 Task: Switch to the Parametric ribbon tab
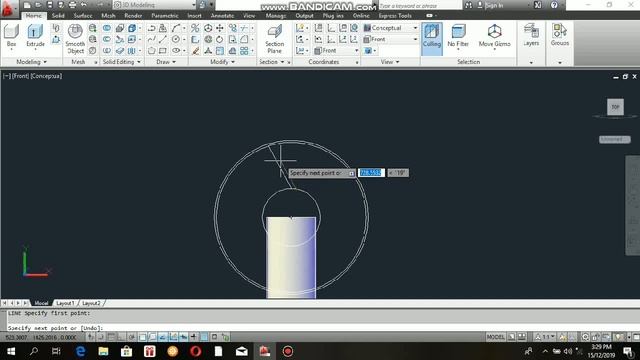tap(164, 16)
